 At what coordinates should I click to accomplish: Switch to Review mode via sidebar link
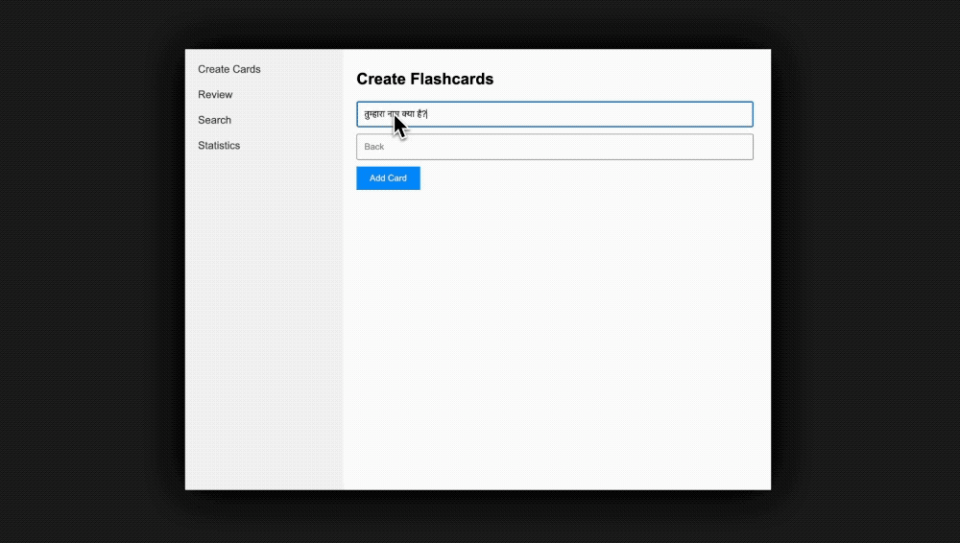tap(215, 95)
